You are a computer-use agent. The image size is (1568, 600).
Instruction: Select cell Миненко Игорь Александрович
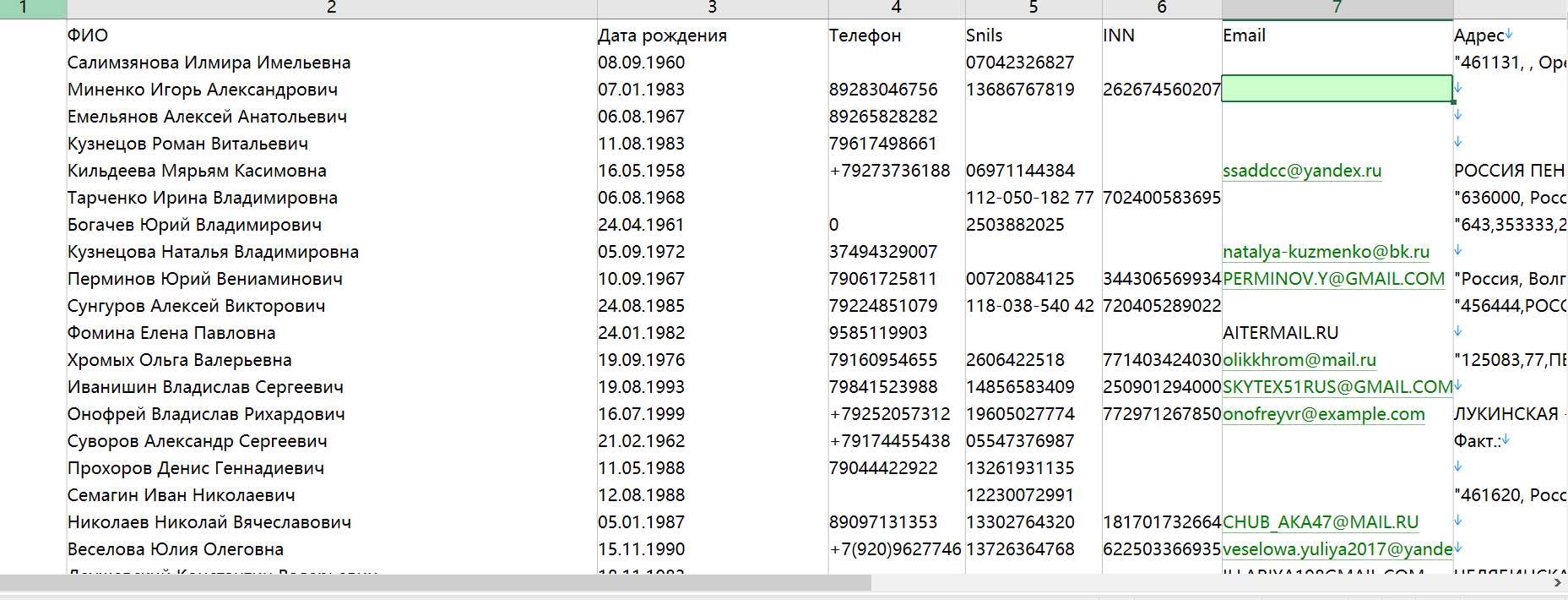coord(331,90)
